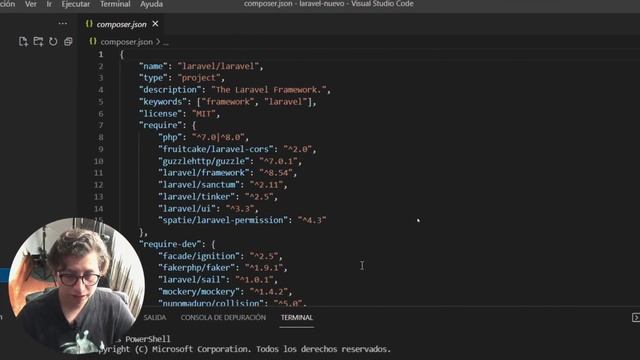Click "fruitcake/laravel-cors" package name
This screenshot has height=360, width=640.
pos(216,149)
